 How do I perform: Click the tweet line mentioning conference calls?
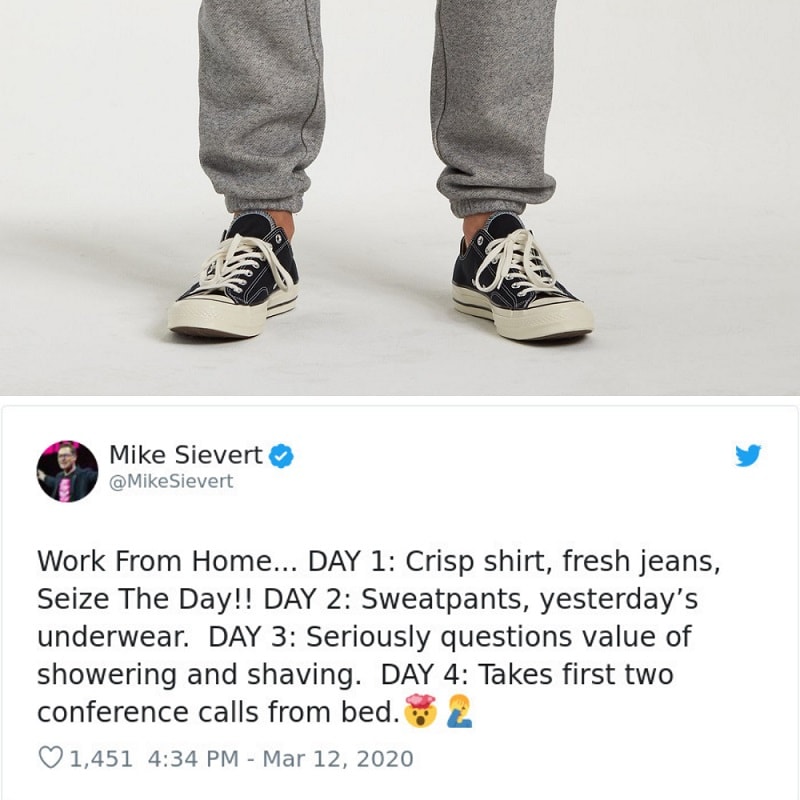(x=218, y=712)
